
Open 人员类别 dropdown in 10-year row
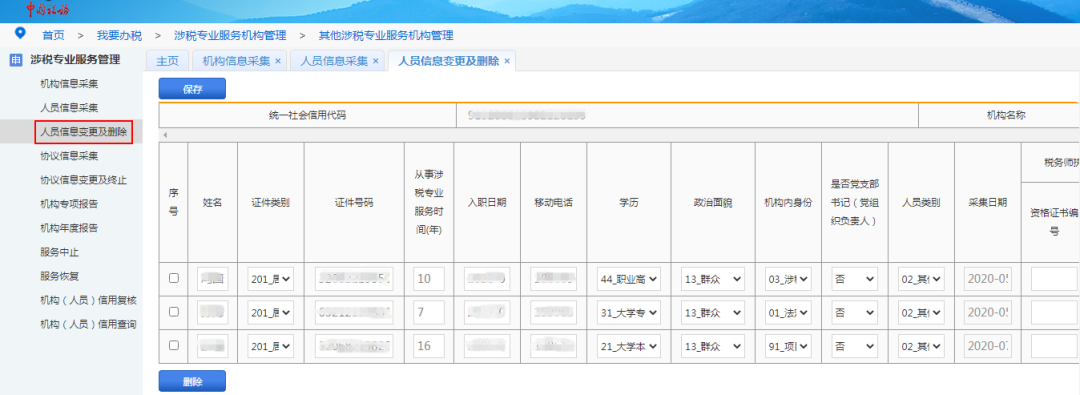922,279
